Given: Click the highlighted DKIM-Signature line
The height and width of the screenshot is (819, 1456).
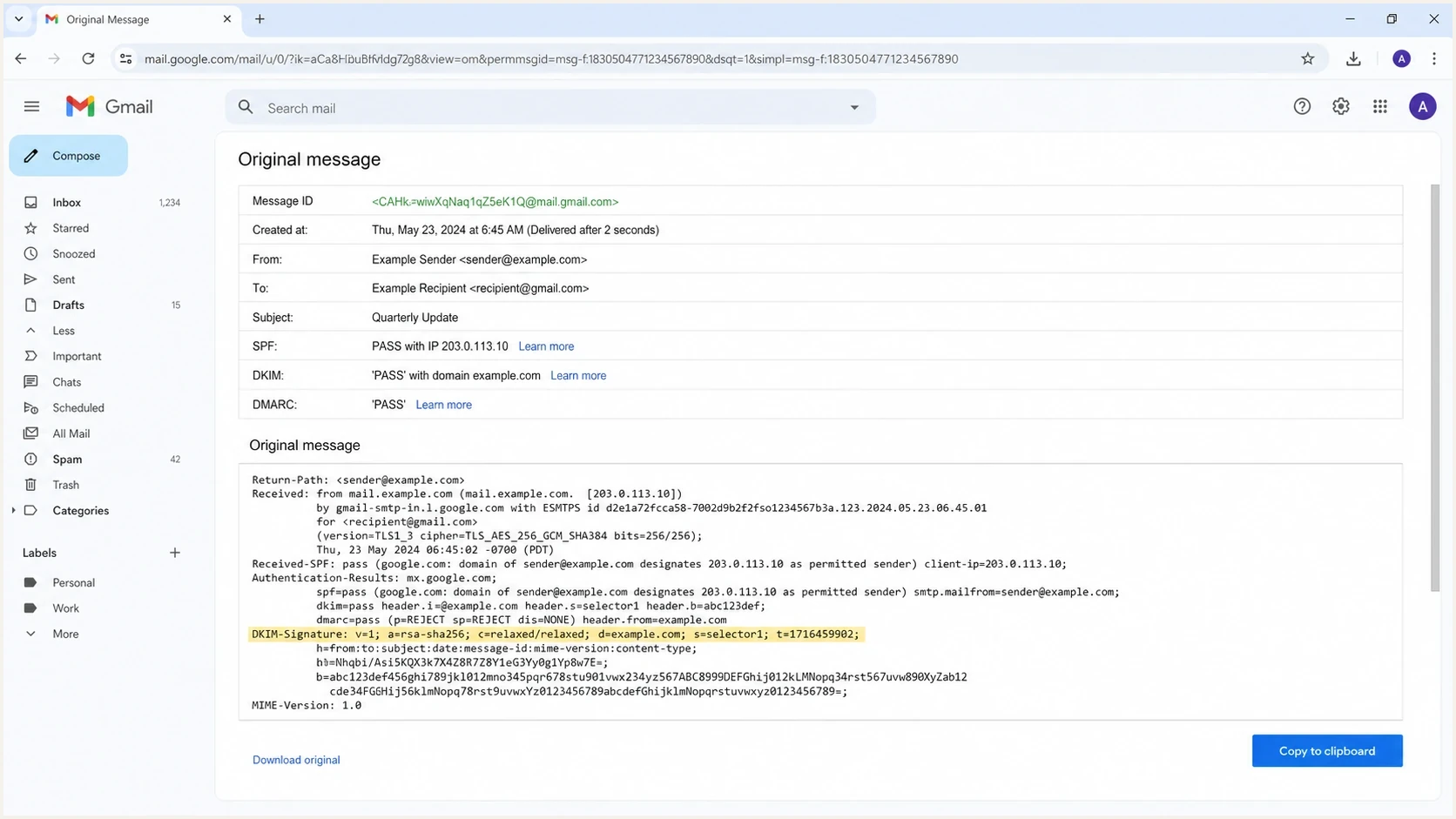Looking at the screenshot, I should tap(556, 634).
